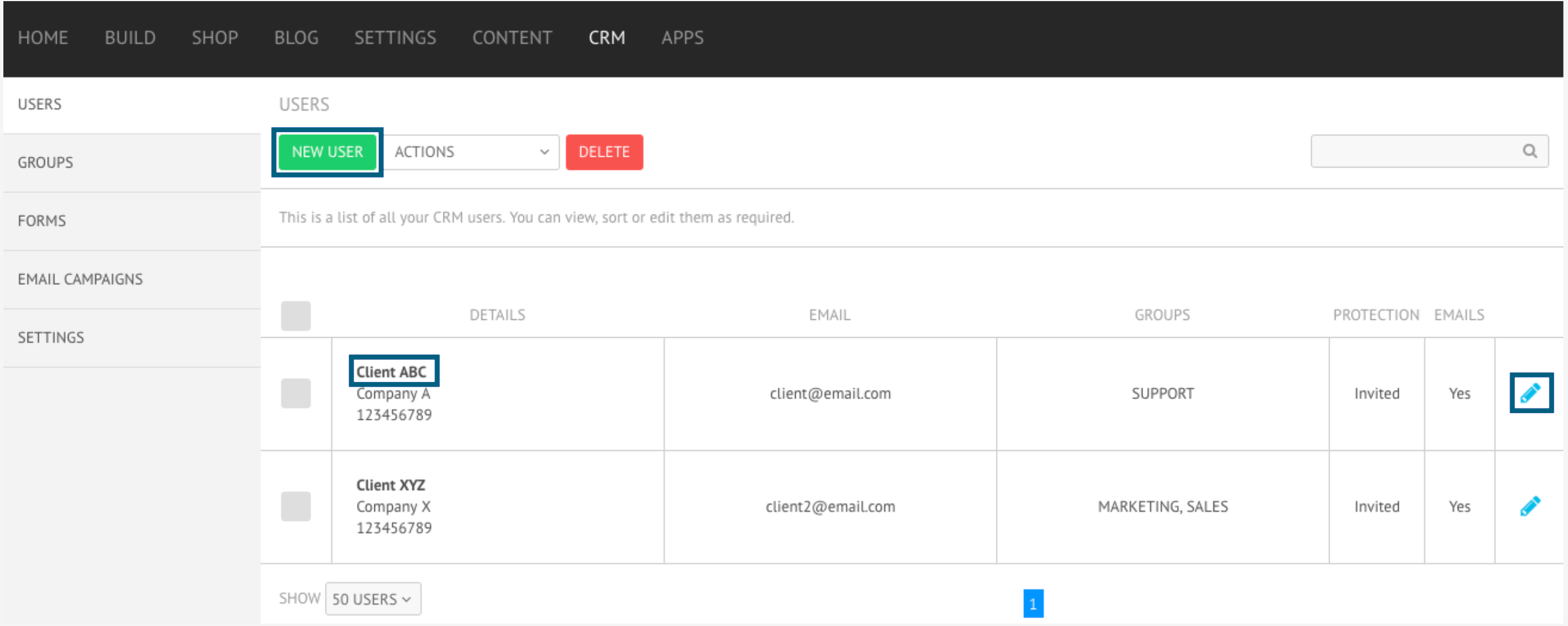Image resolution: width=1568 pixels, height=626 pixels.
Task: Sort by the EMAIL column header
Action: pyautogui.click(x=830, y=315)
